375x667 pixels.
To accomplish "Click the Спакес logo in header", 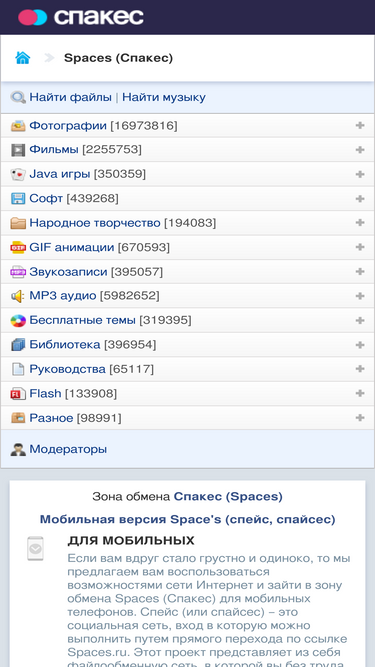I will tap(81, 17).
